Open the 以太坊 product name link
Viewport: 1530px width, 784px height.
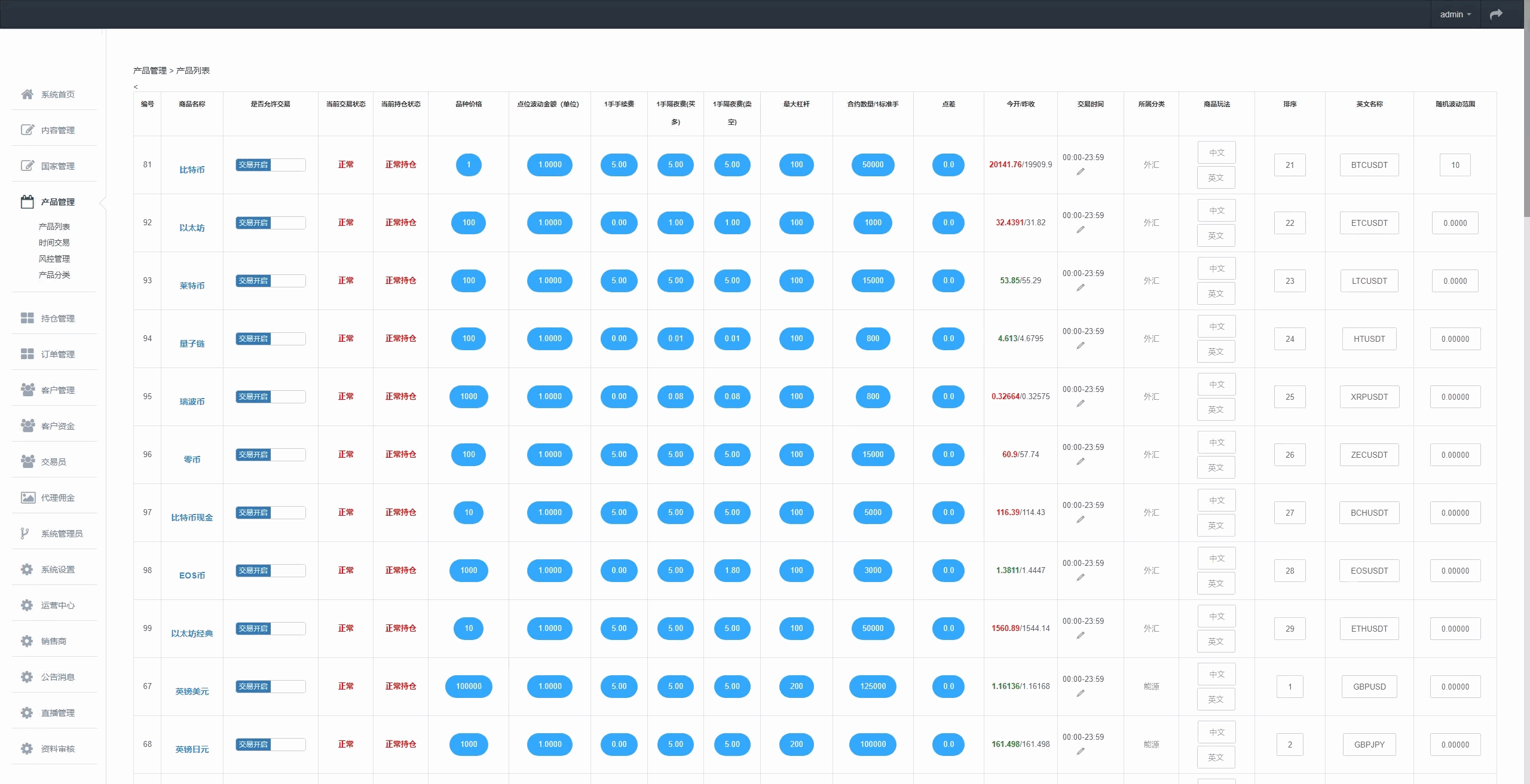[192, 228]
